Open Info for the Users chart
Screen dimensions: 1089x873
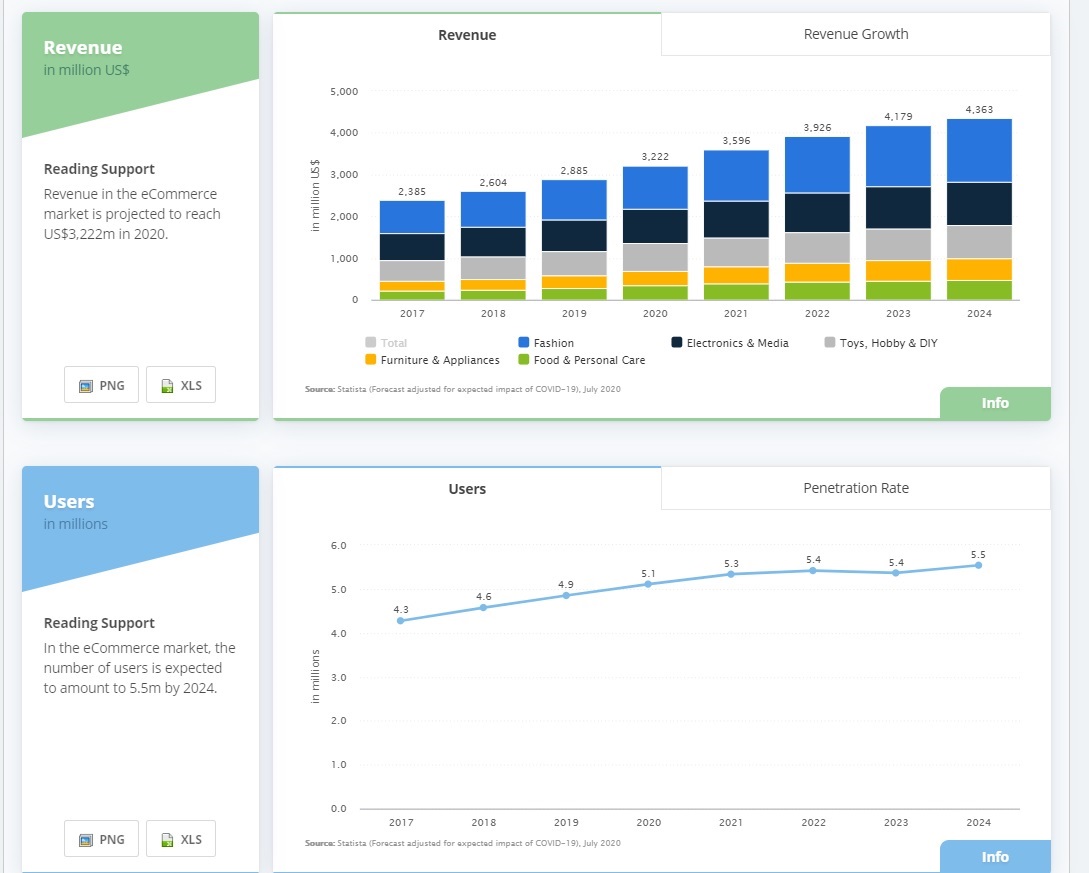click(994, 857)
